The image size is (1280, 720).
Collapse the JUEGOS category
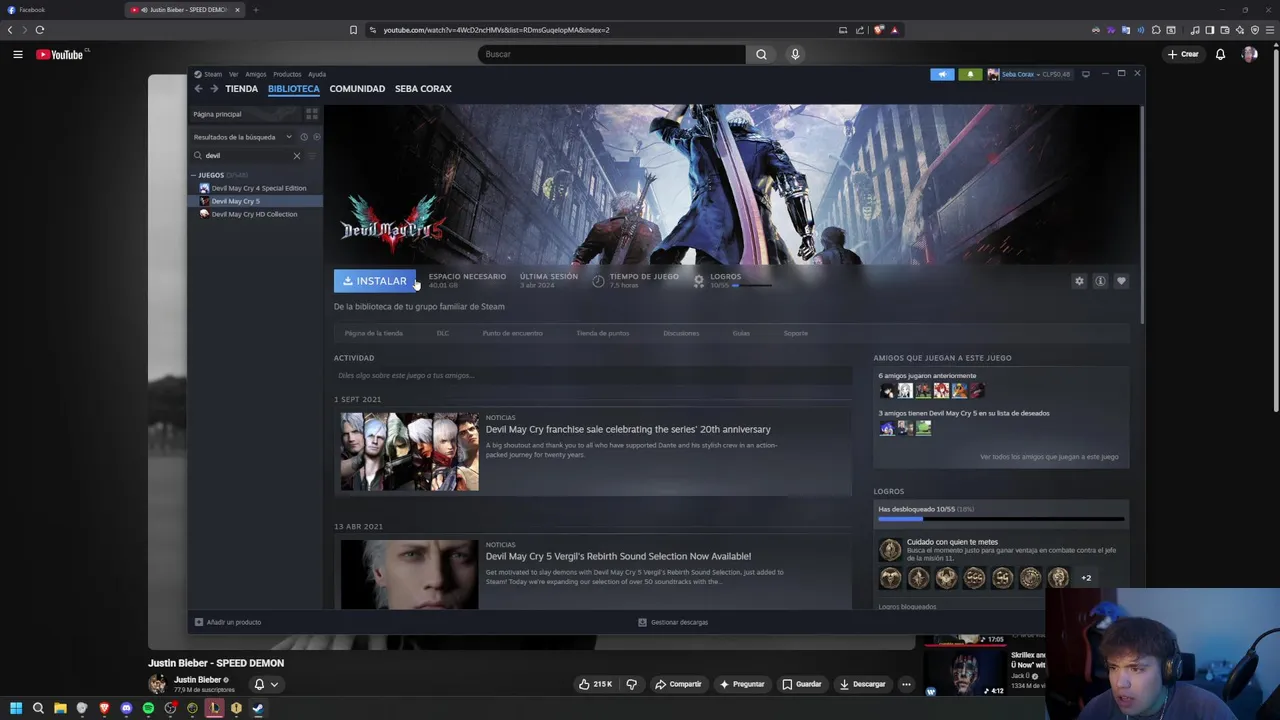pos(195,175)
